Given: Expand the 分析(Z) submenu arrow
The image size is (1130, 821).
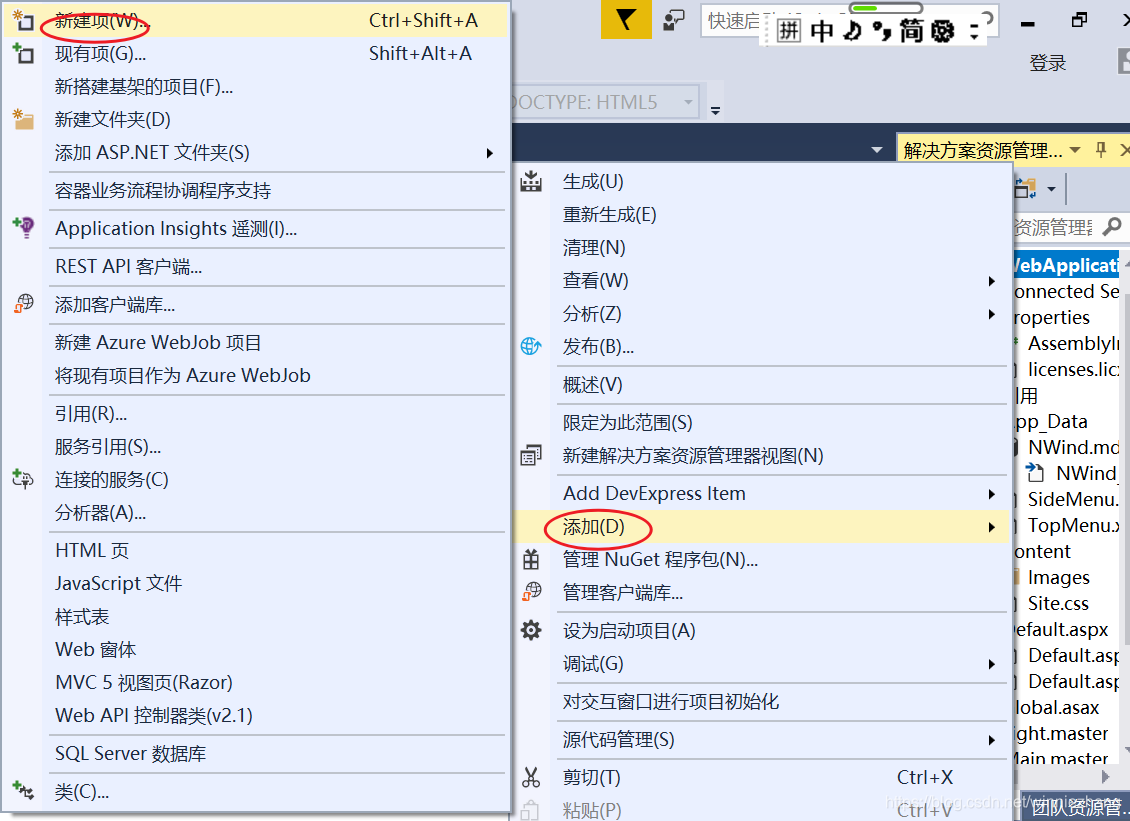Looking at the screenshot, I should click(x=992, y=314).
